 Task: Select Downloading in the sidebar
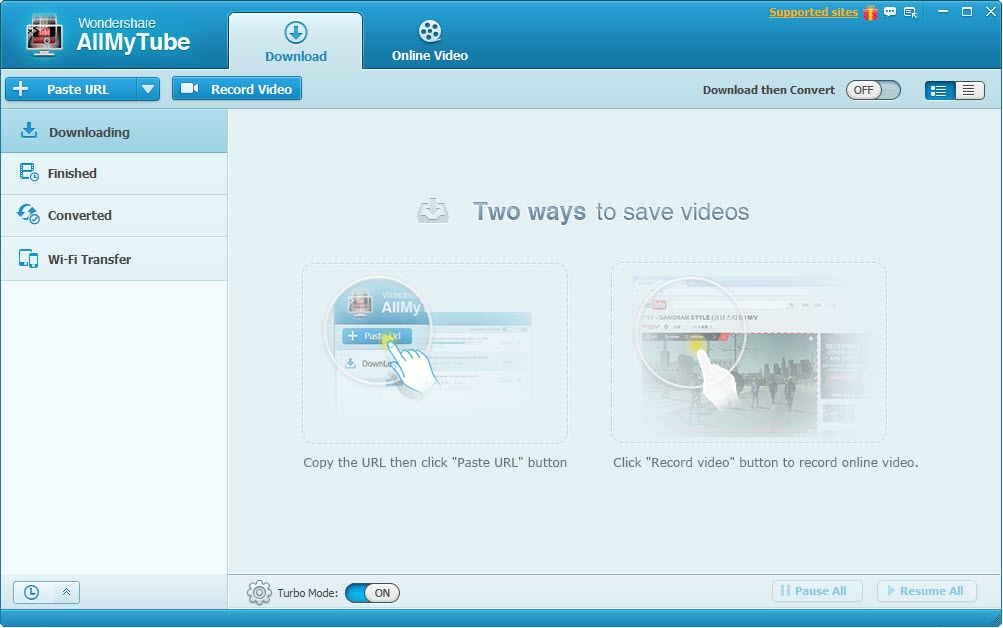(114, 132)
